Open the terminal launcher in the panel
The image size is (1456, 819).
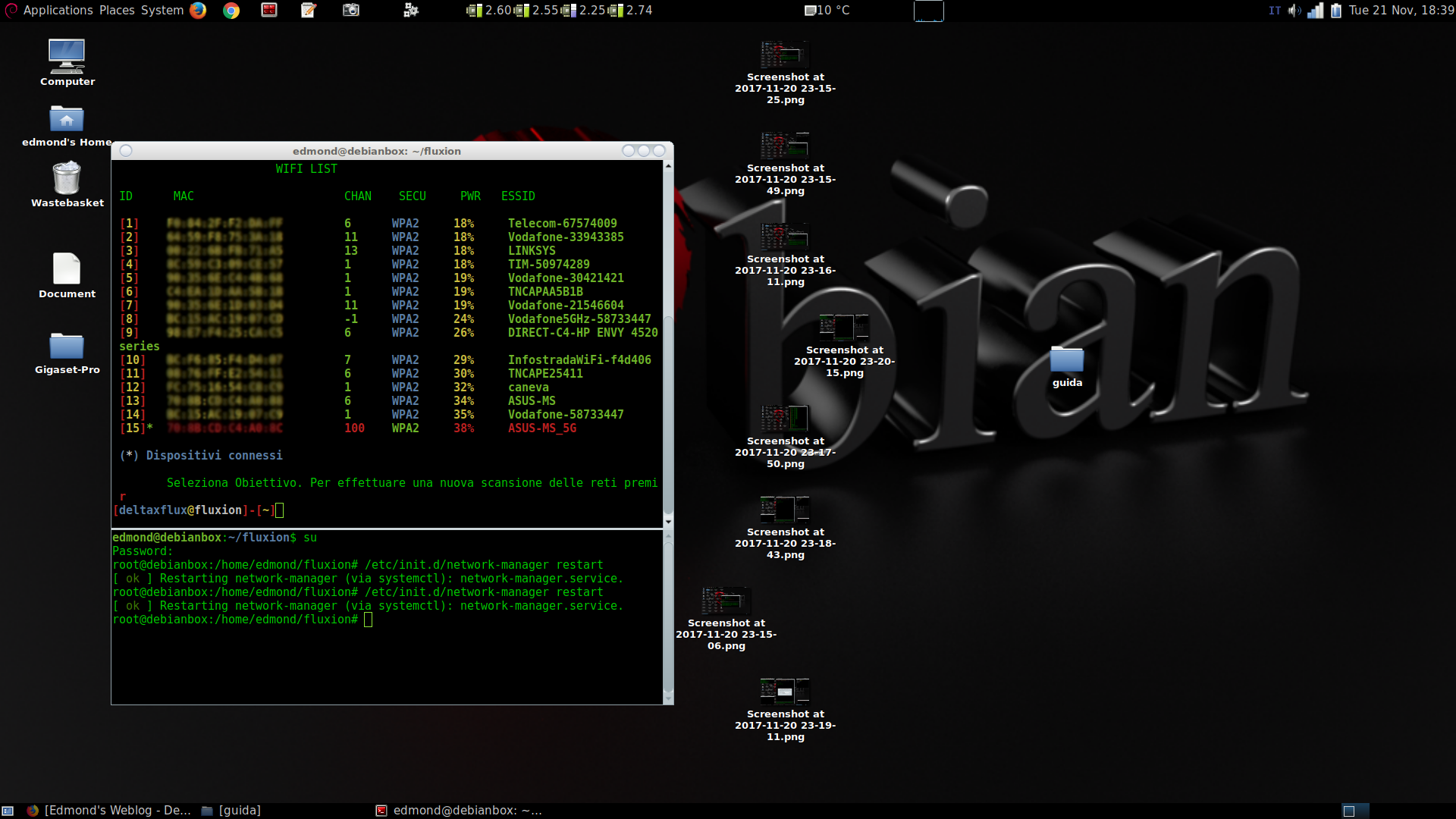coord(269,10)
